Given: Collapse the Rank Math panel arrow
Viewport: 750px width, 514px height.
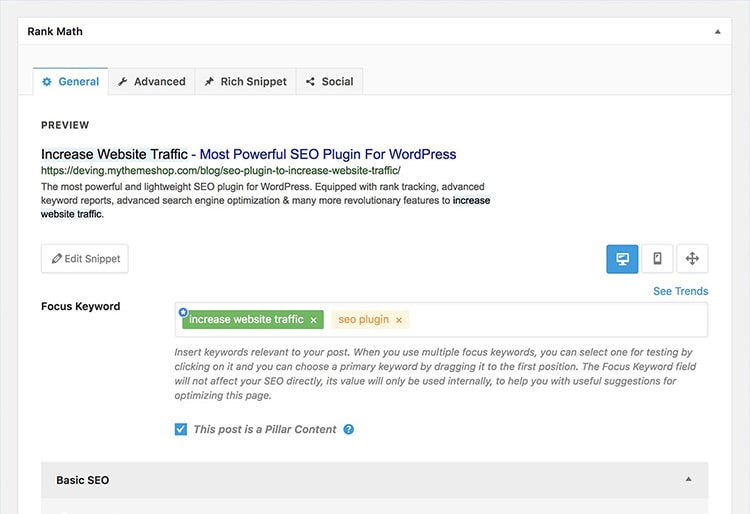Looking at the screenshot, I should coord(717,32).
